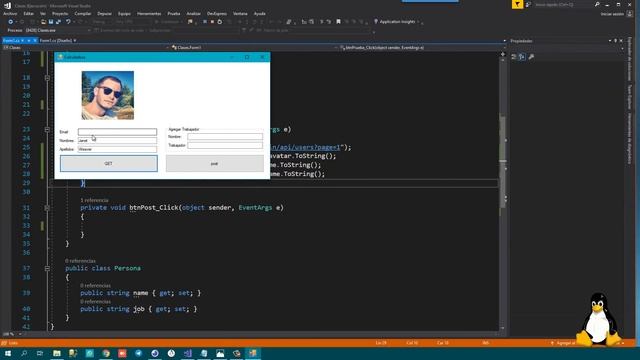Click the GET button in the form
640x360 pixels.
109,164
